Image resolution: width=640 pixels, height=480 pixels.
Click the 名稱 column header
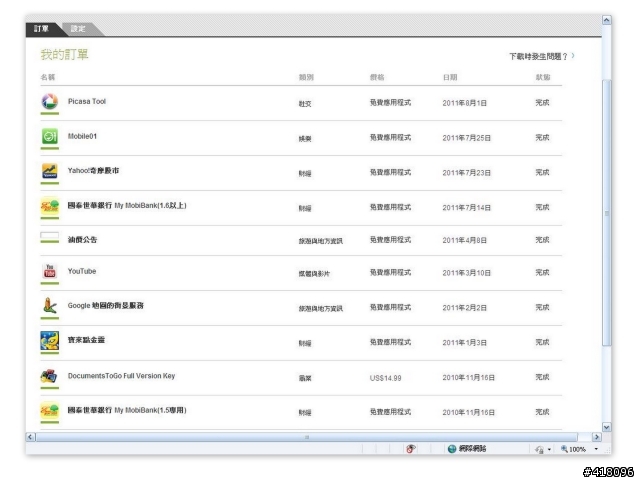(48, 77)
